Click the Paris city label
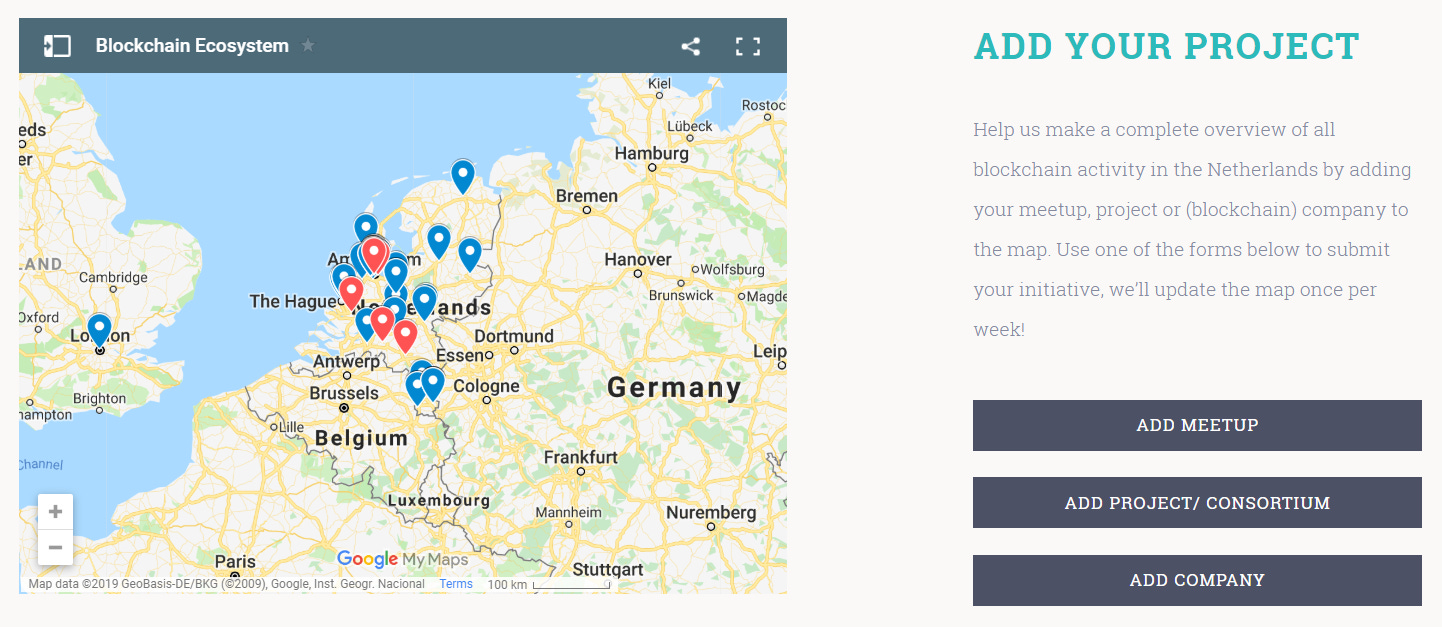 pos(234,561)
